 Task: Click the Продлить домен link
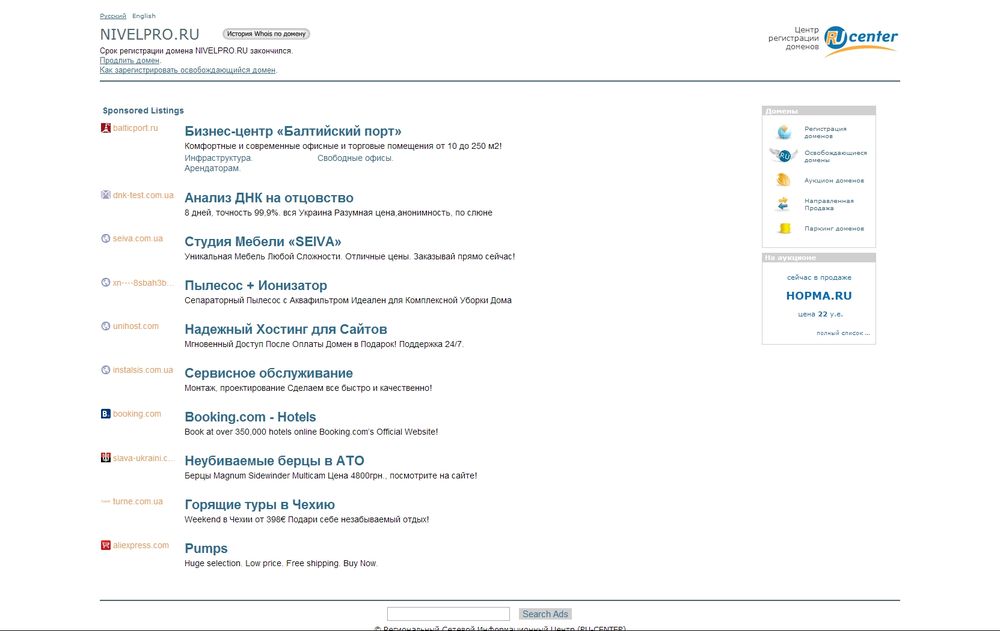pyautogui.click(x=129, y=61)
